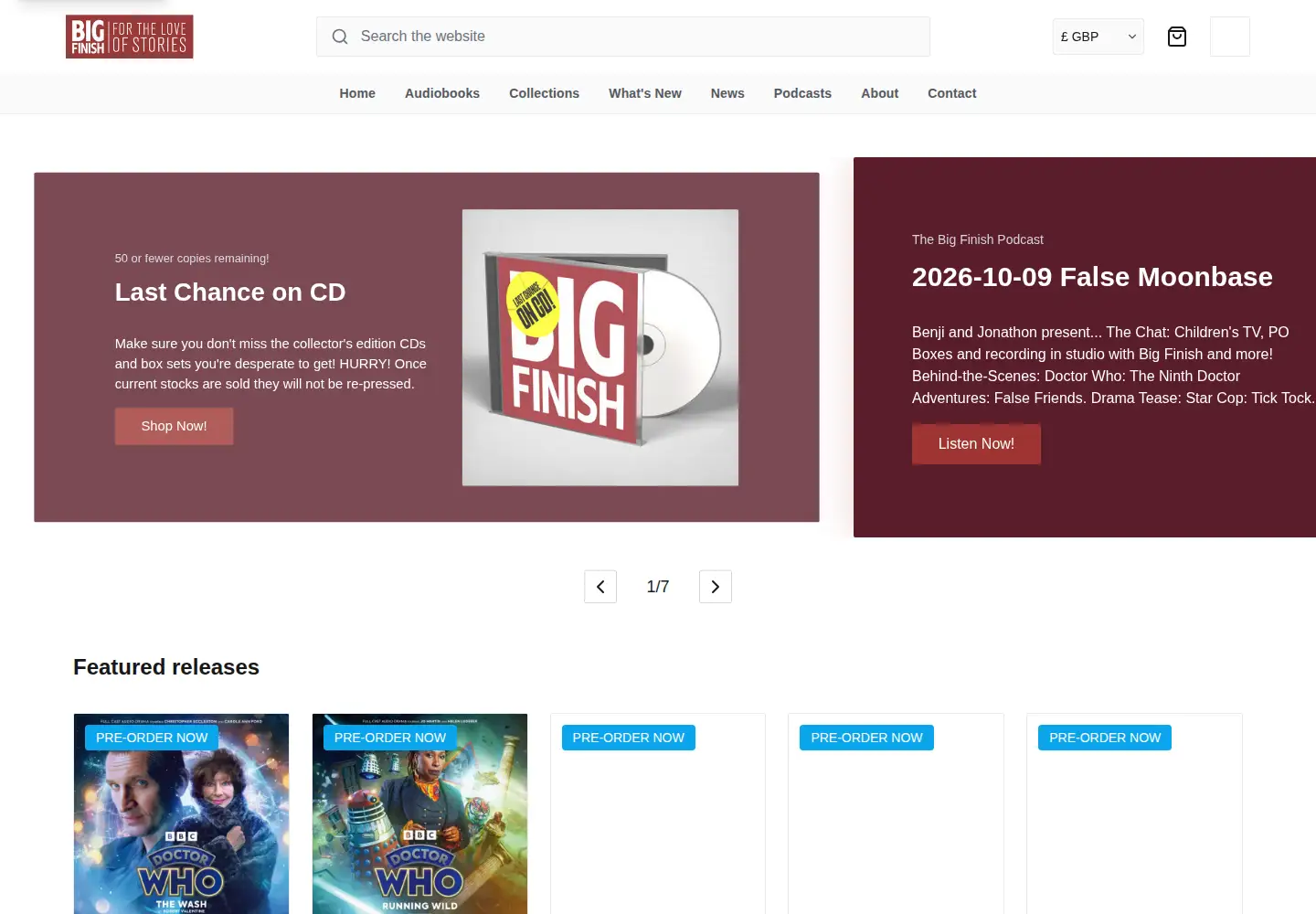This screenshot has height=914, width=1316.
Task: Open the What's New menu item
Action: (645, 93)
